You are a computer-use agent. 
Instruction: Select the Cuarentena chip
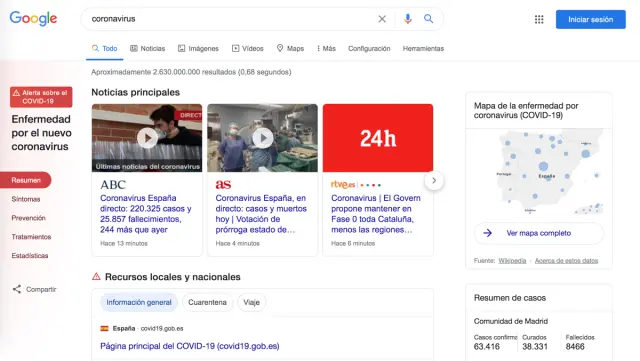pyautogui.click(x=207, y=302)
